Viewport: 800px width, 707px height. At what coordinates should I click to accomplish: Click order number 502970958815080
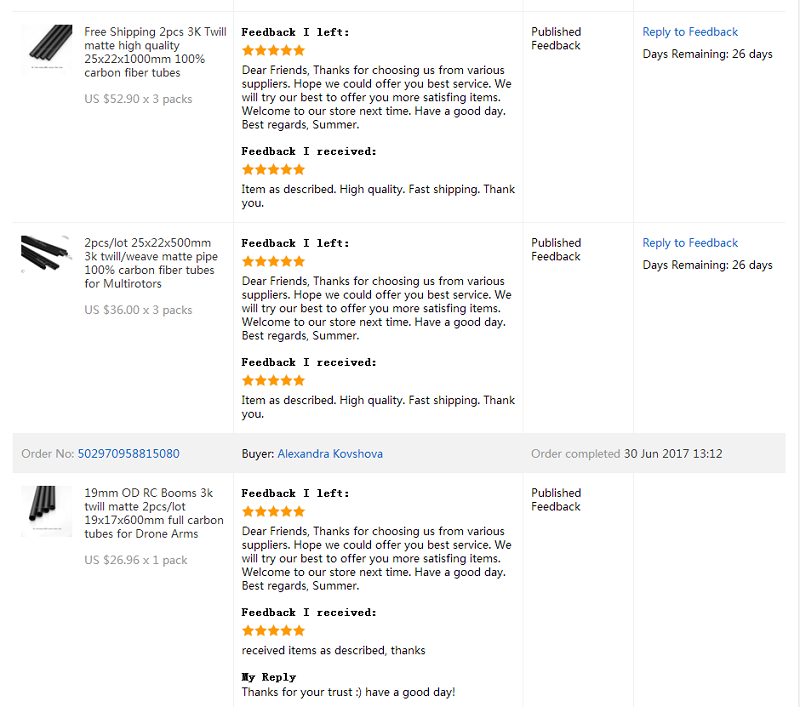tap(129, 453)
